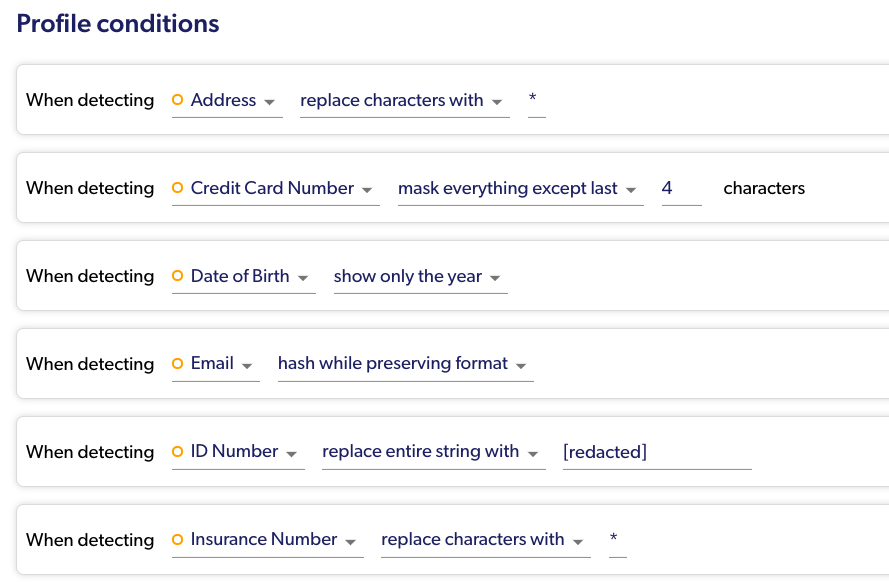Click the orange circle icon beside Insurance Number
The image size is (889, 586).
178,540
